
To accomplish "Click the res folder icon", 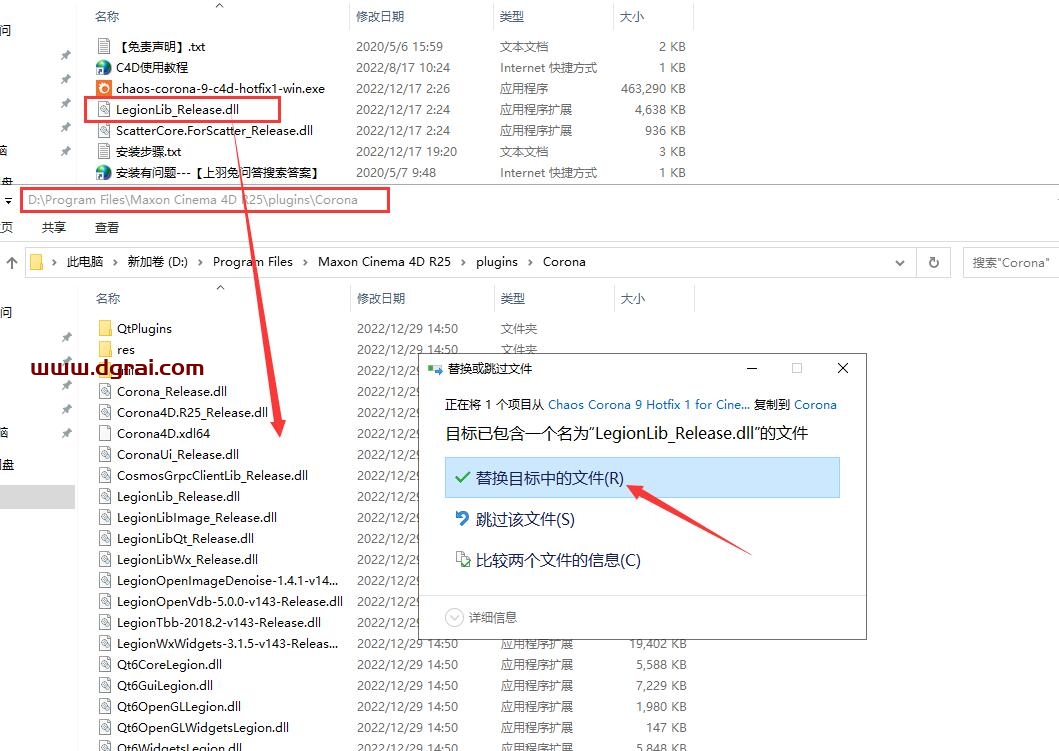I will click(106, 349).
